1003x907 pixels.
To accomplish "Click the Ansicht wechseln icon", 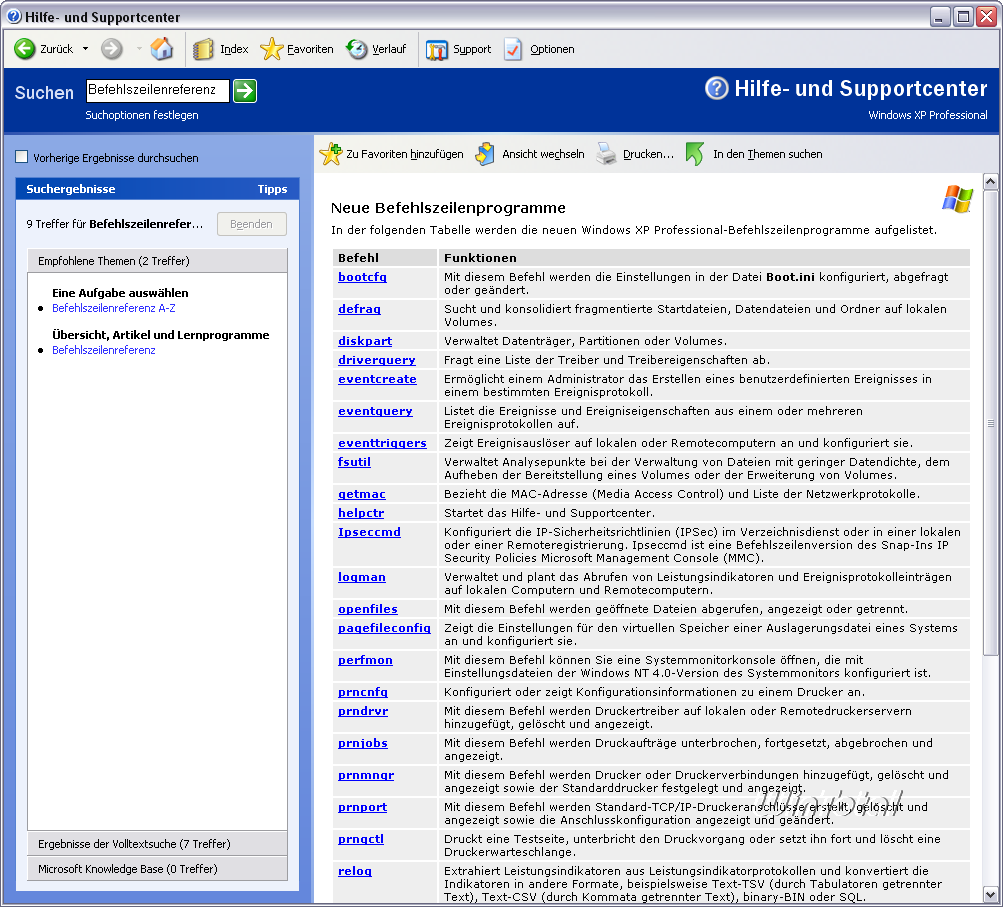I will 485,154.
